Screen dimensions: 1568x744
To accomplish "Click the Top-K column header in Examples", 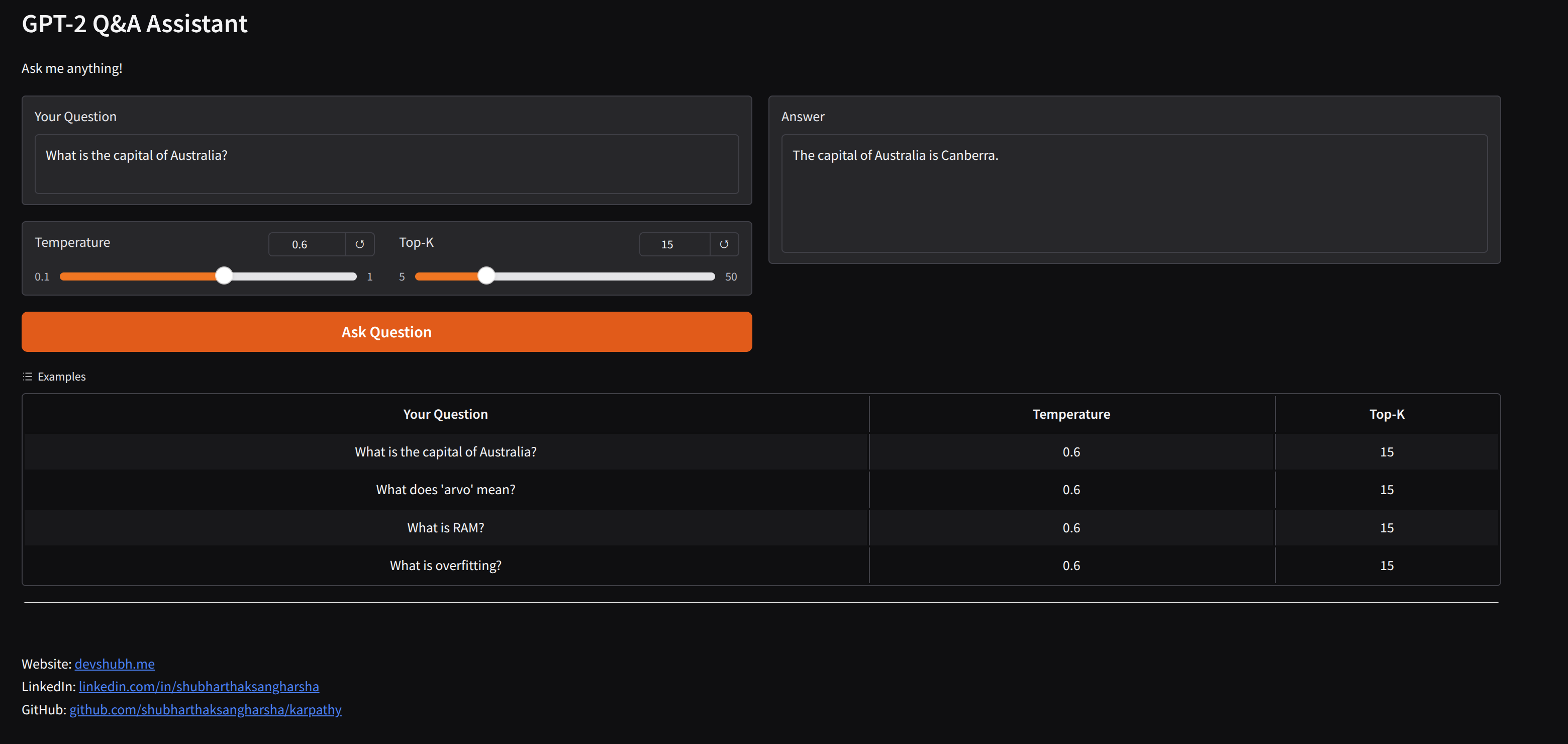I will [1387, 414].
